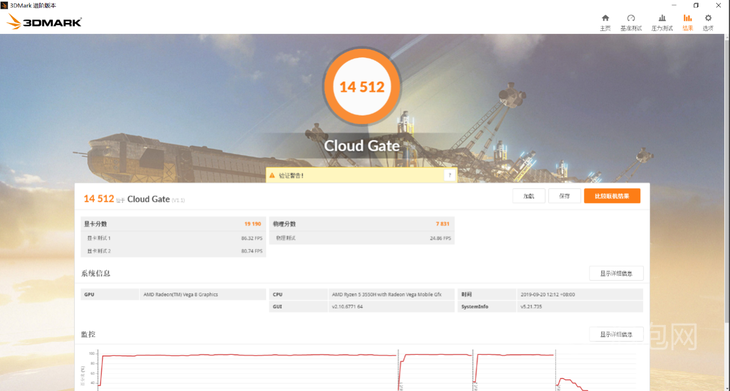Click the 显卡测试 2 row 80.74 FPS
This screenshot has height=391, width=730.
click(173, 251)
